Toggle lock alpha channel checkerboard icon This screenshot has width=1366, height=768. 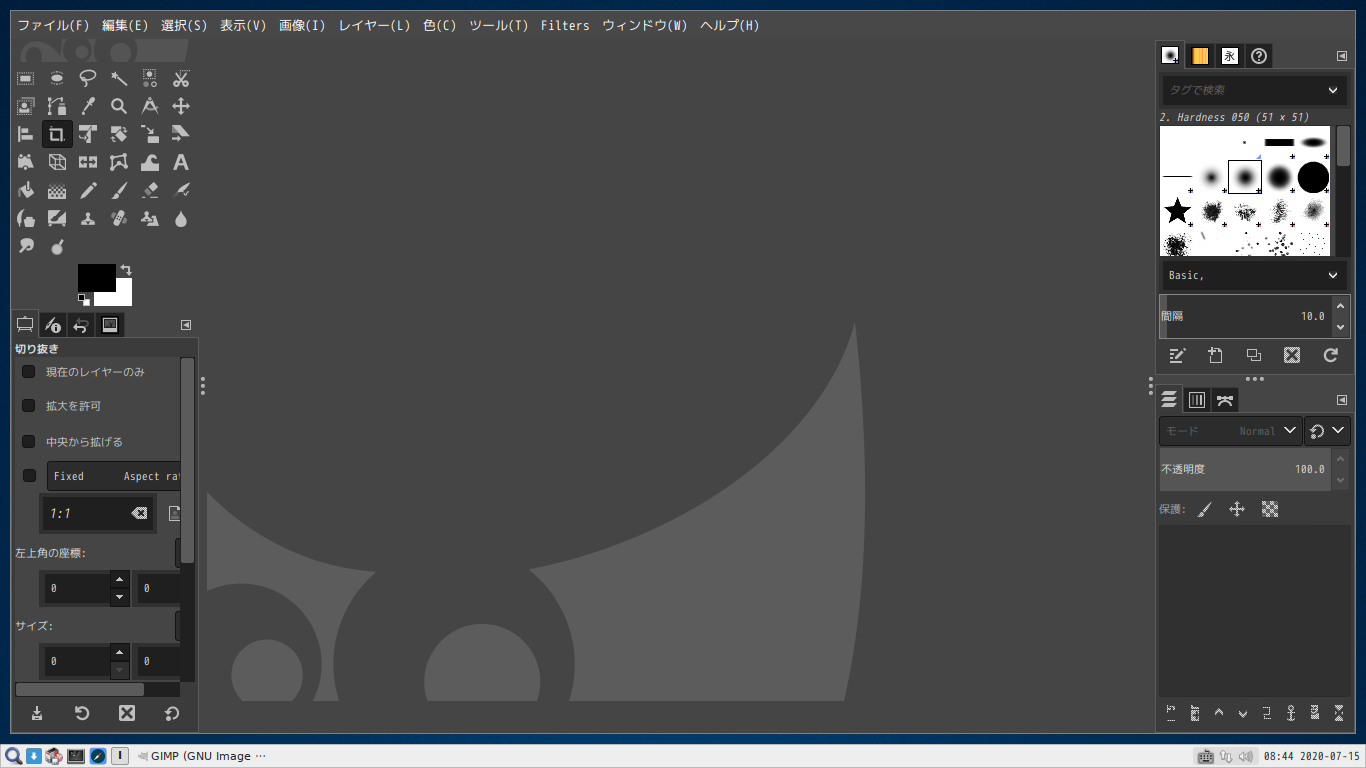coord(1270,509)
